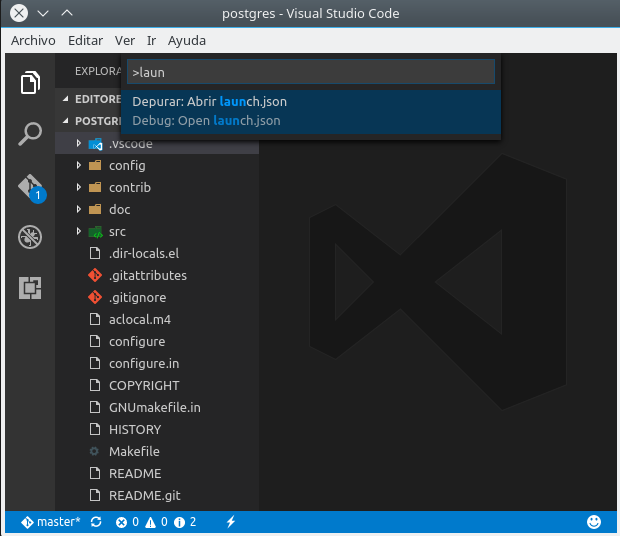Open the Source Control view icon
This screenshot has width=620, height=536.
[x=30, y=186]
